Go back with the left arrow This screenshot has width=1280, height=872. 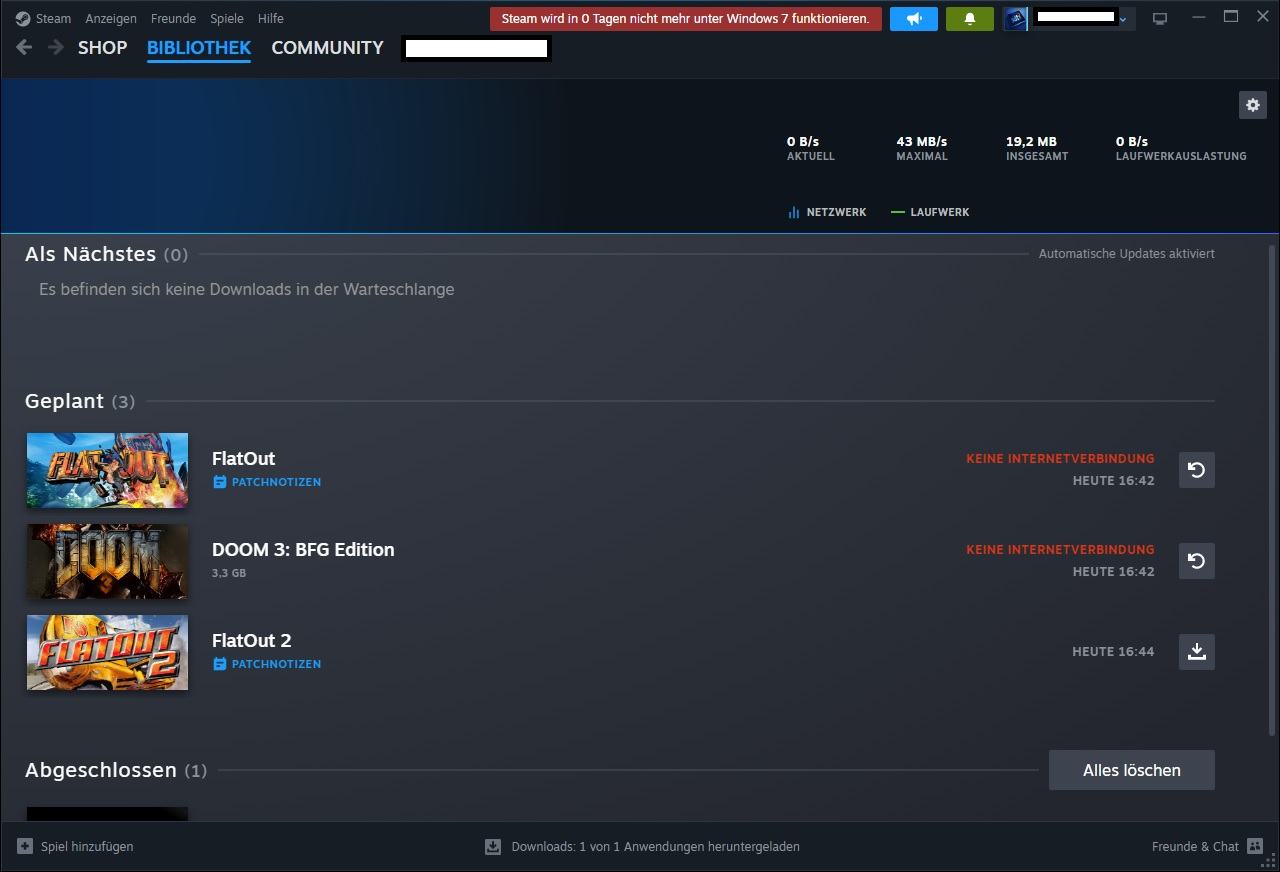[24, 47]
